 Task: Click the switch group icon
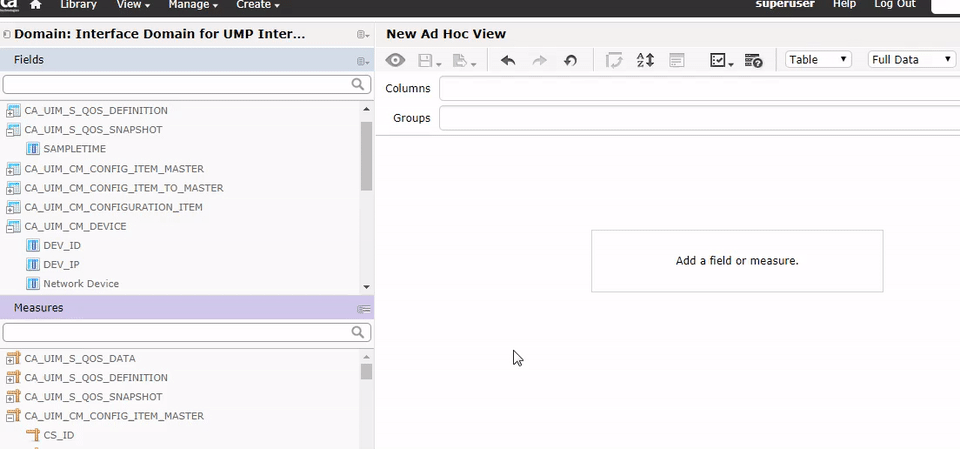point(614,60)
